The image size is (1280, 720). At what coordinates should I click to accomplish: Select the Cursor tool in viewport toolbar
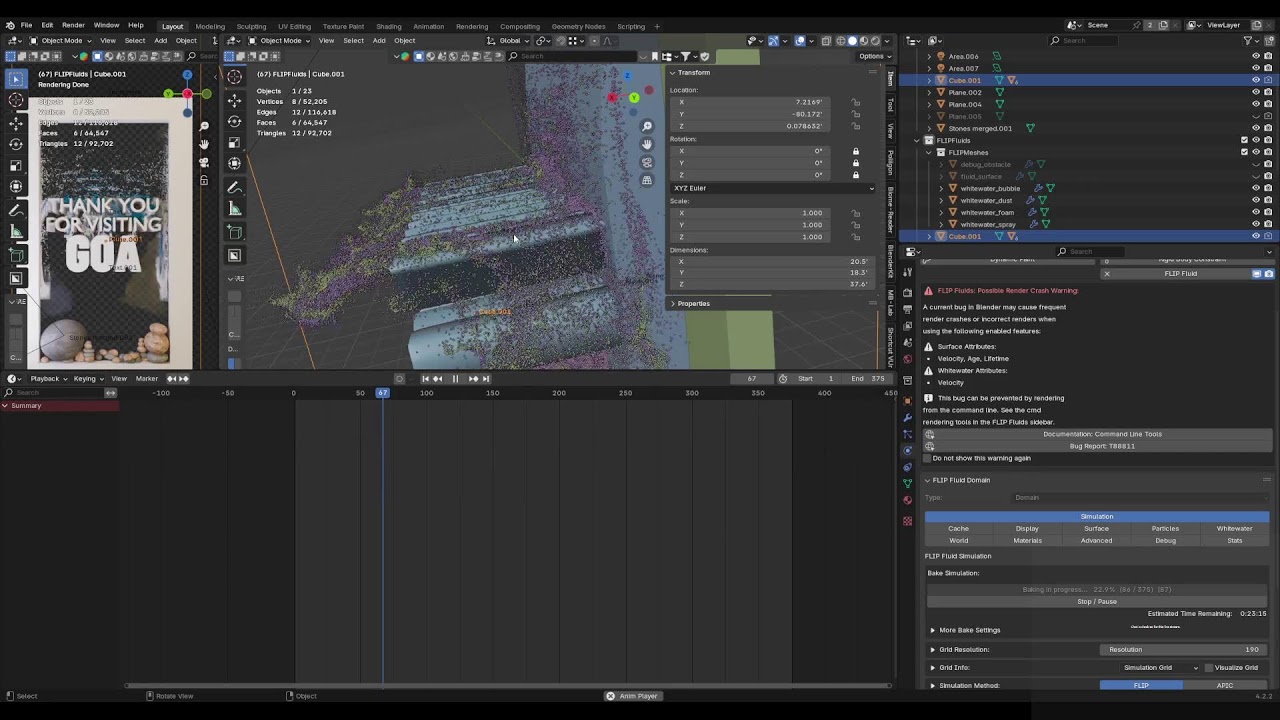[234, 77]
